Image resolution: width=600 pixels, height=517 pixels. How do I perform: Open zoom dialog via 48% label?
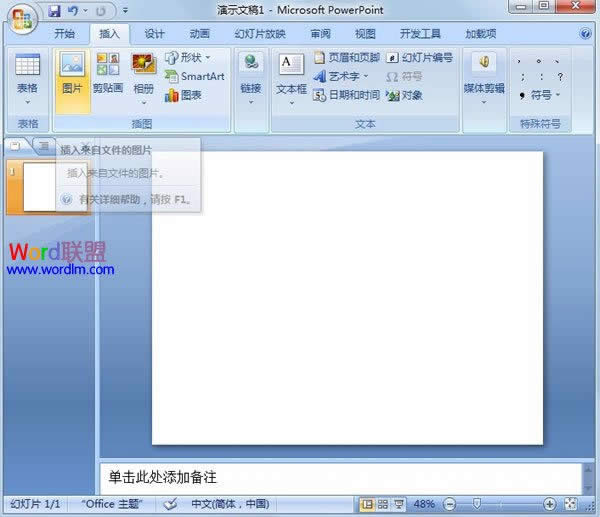point(424,504)
